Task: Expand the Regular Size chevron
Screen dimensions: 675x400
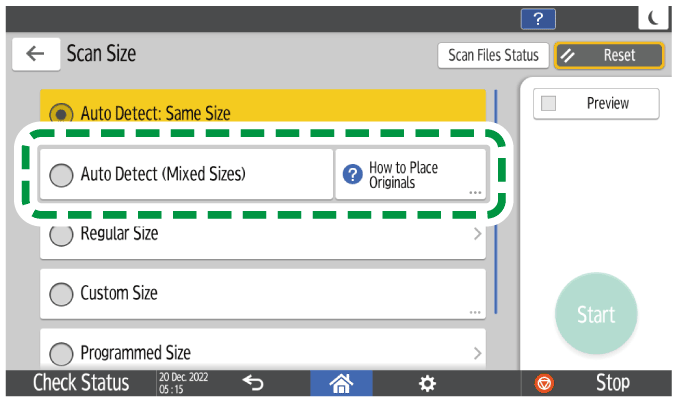Action: point(476,234)
